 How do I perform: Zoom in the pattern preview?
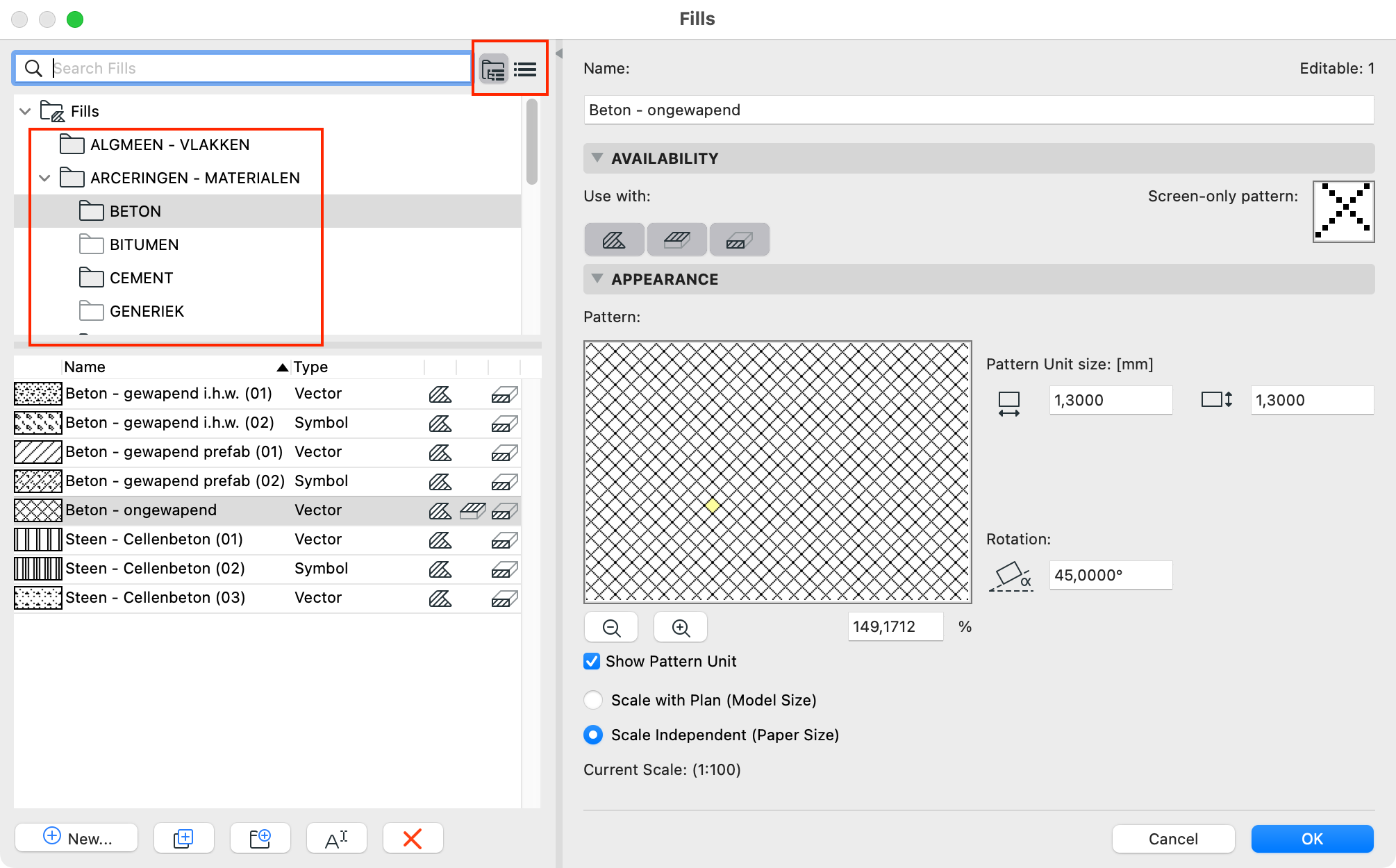coord(681,627)
